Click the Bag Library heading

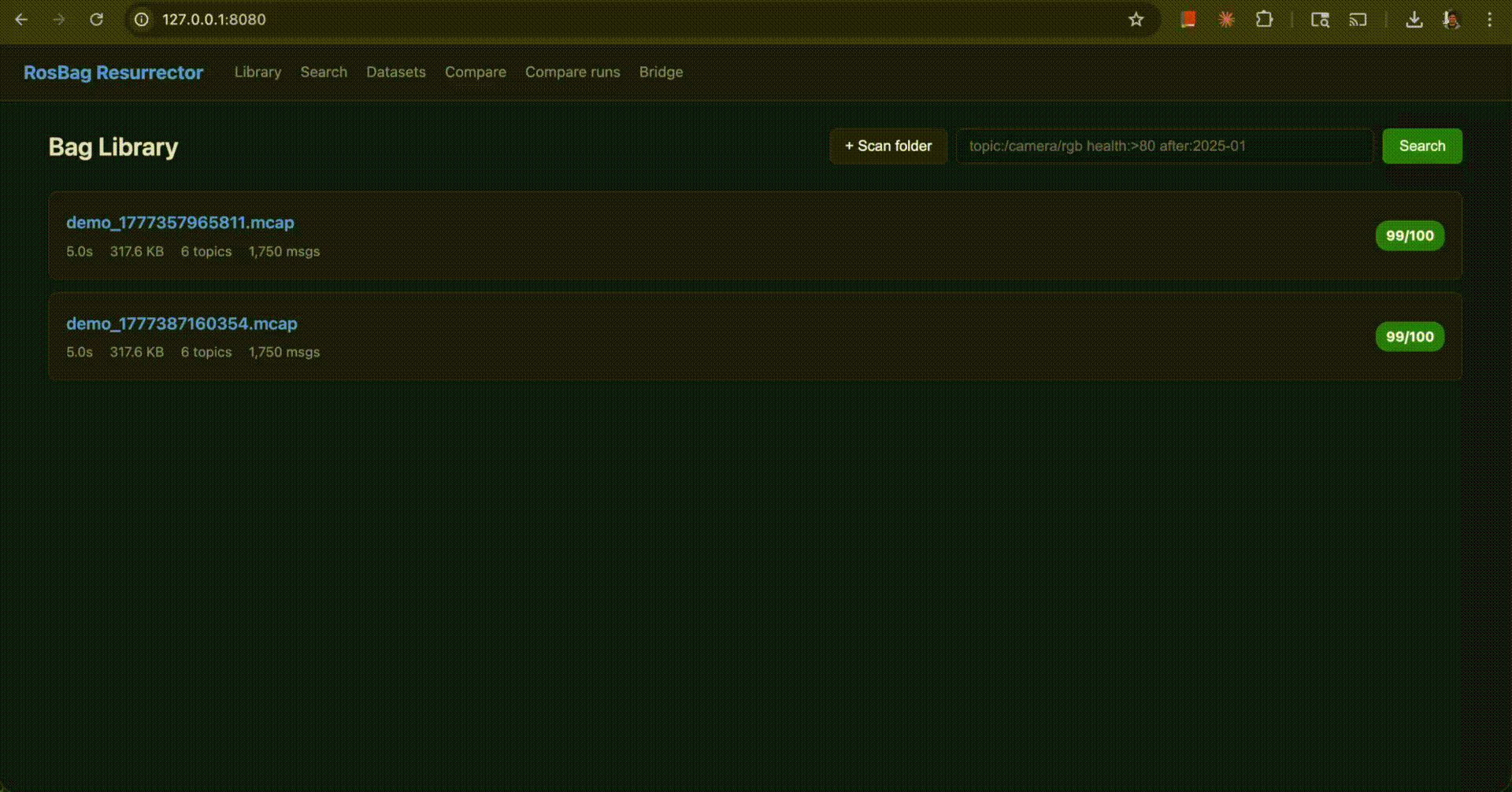(x=113, y=147)
